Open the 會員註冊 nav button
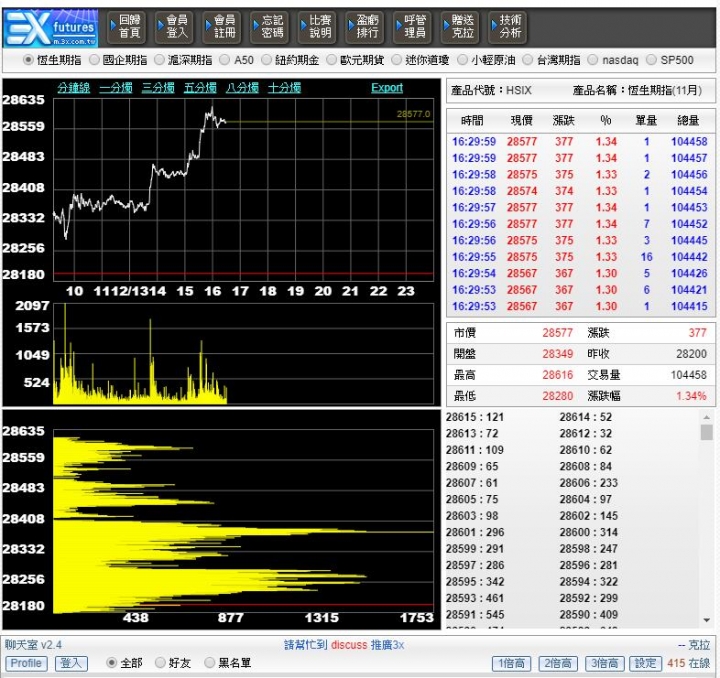720x678 pixels. tap(222, 27)
